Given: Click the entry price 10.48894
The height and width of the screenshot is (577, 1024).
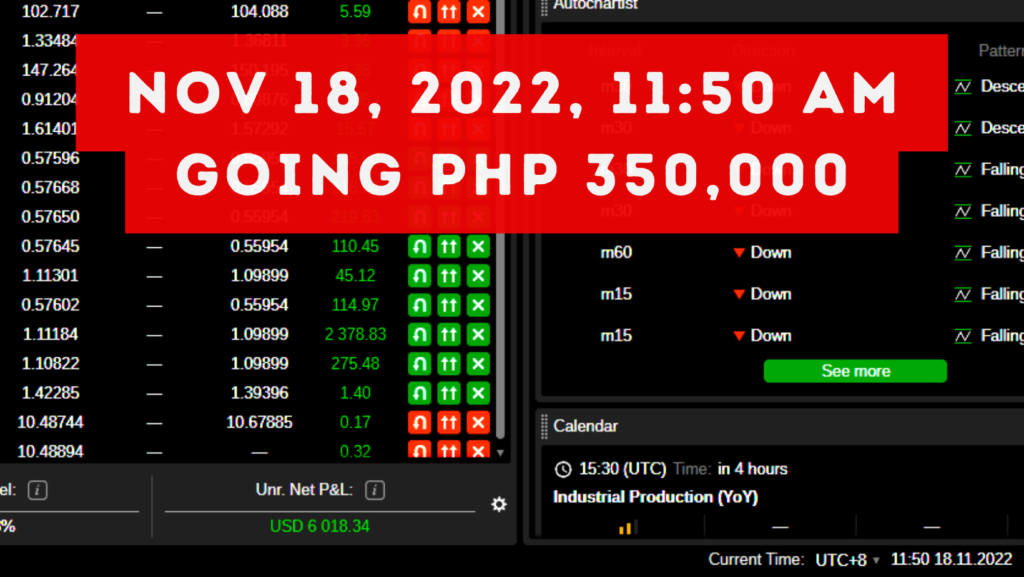Looking at the screenshot, I should pos(50,452).
